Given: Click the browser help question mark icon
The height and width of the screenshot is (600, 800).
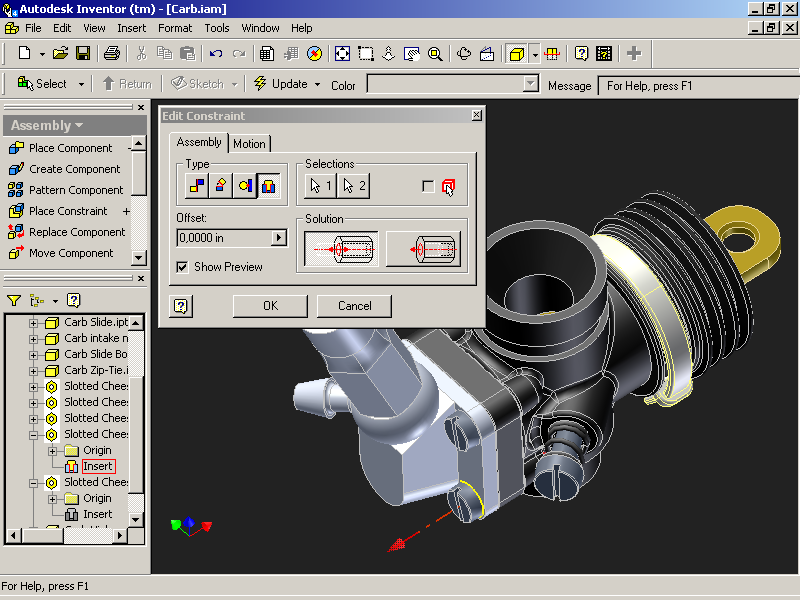Looking at the screenshot, I should click(74, 301).
